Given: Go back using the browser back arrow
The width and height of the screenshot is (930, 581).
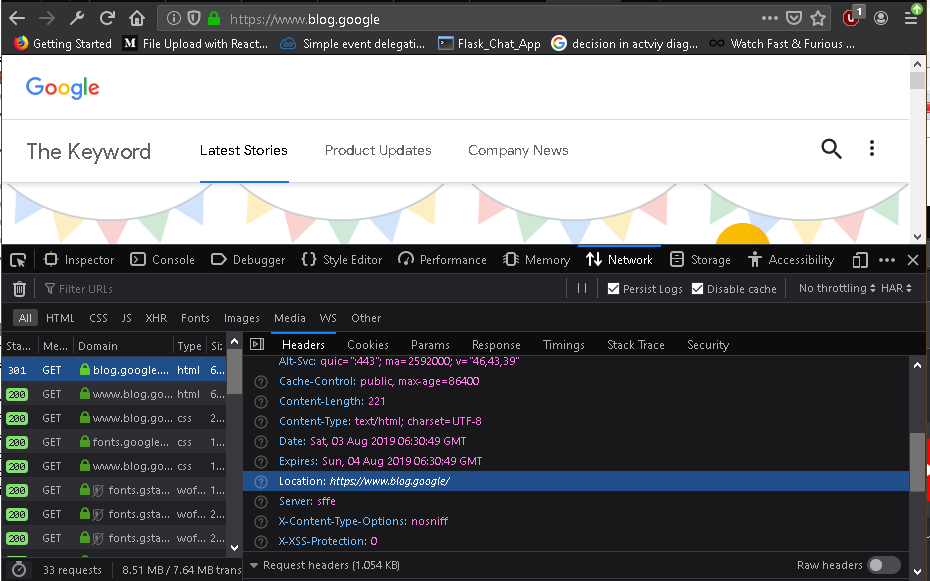Looking at the screenshot, I should click(x=17, y=18).
